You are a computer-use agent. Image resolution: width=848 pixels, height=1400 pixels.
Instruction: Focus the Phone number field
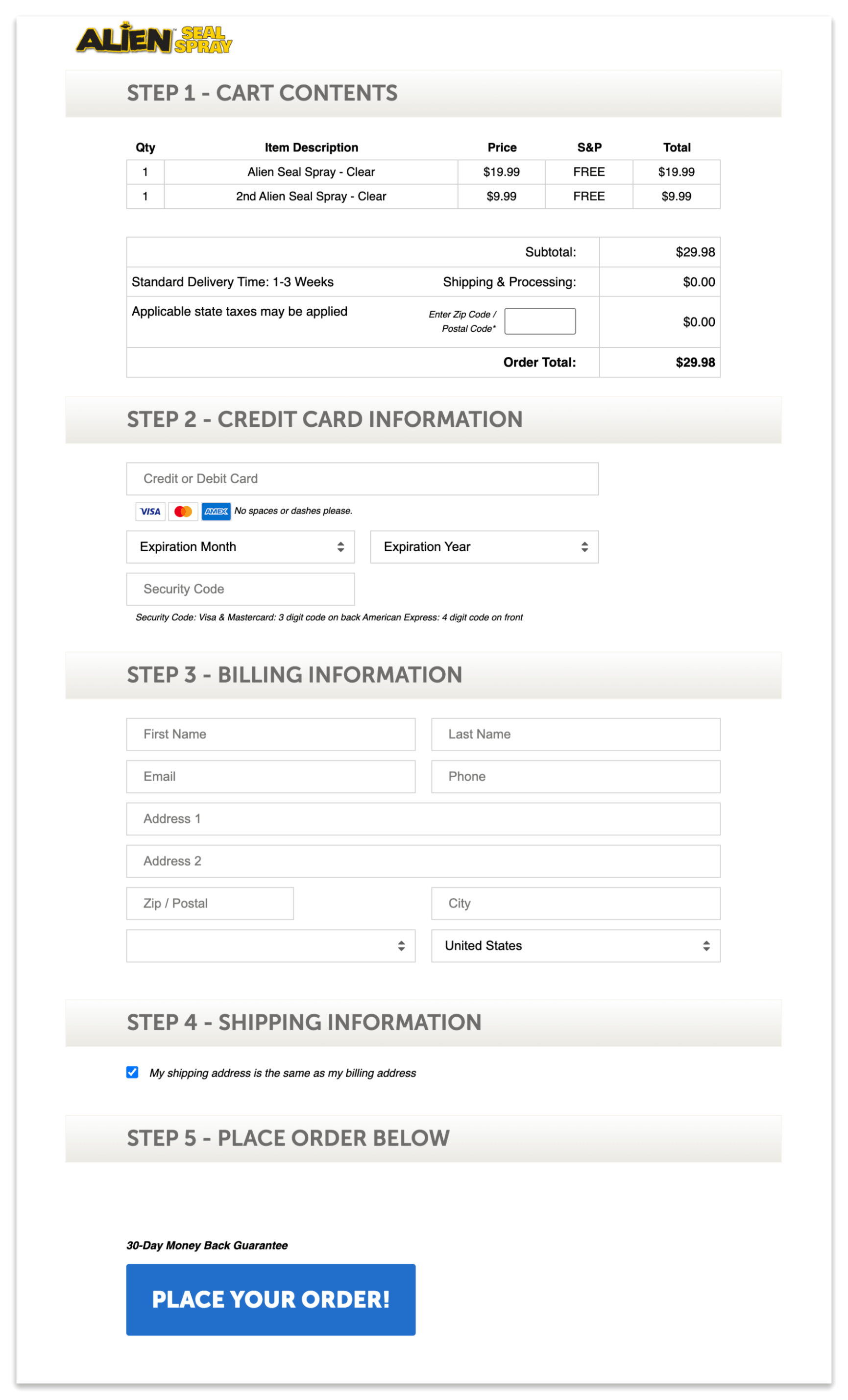click(x=575, y=776)
